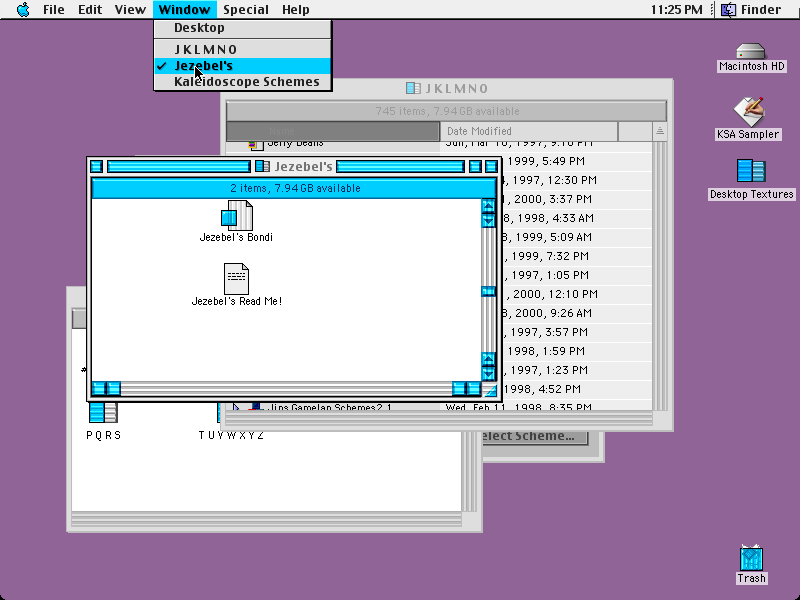
Task: Click the Trash icon on desktop
Action: 751,558
